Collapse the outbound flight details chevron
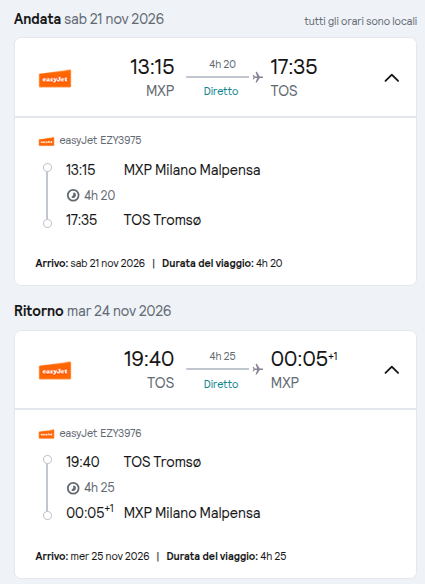The width and height of the screenshot is (425, 584). [392, 78]
